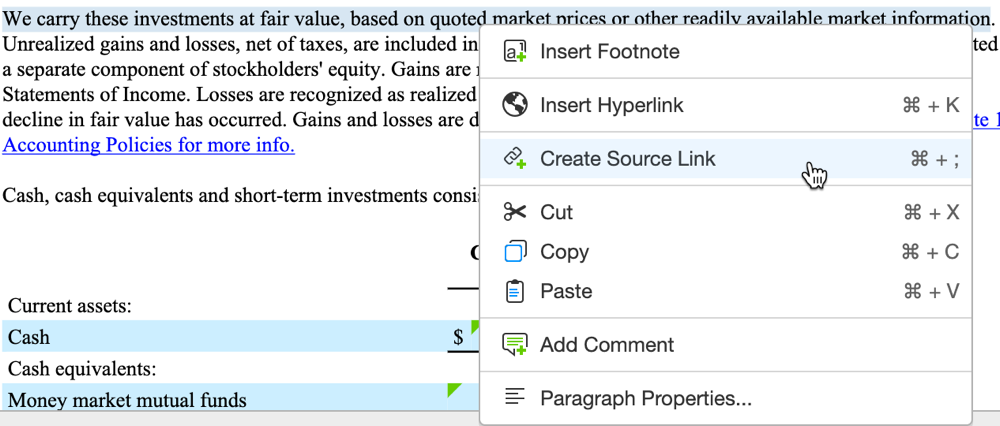Viewport: 1000px width, 426px height.
Task: Choose Paragraph Properties... menu option
Action: (x=645, y=398)
